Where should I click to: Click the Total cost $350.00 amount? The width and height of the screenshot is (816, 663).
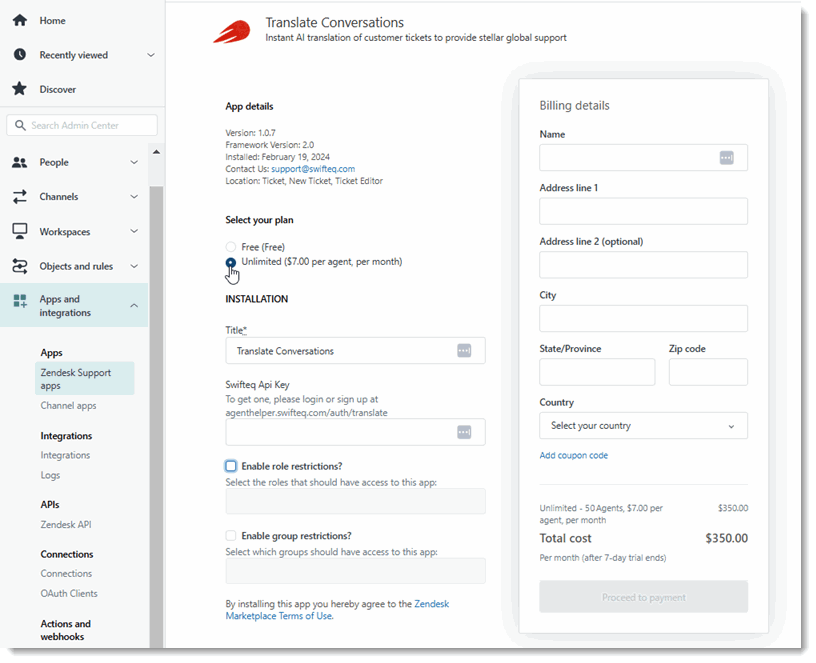[726, 538]
